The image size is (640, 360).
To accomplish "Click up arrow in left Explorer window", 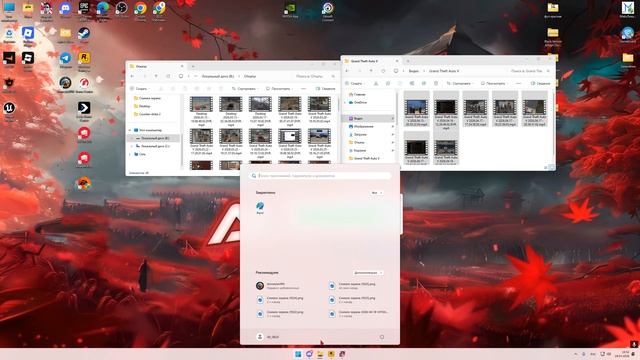I will (x=156, y=76).
